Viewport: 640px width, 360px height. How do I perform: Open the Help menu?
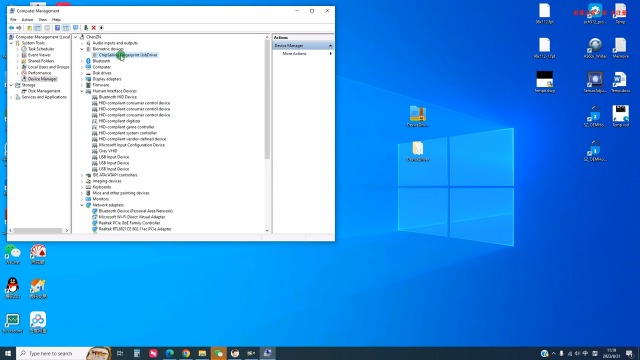pos(56,20)
